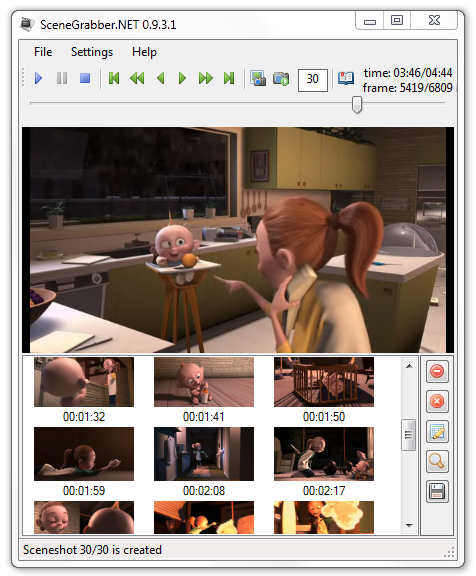Select the thumbnail at 00:01:41
The width and height of the screenshot is (476, 576).
coord(204,382)
